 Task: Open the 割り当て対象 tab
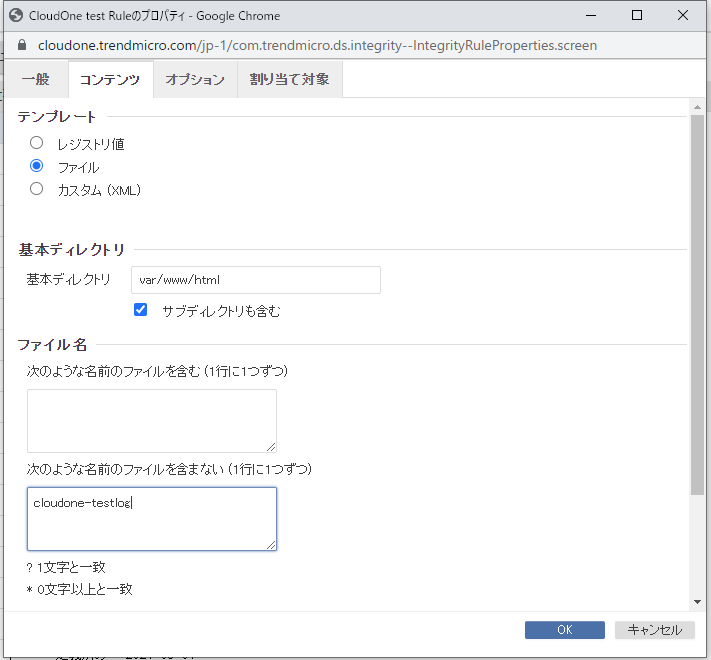tap(289, 79)
